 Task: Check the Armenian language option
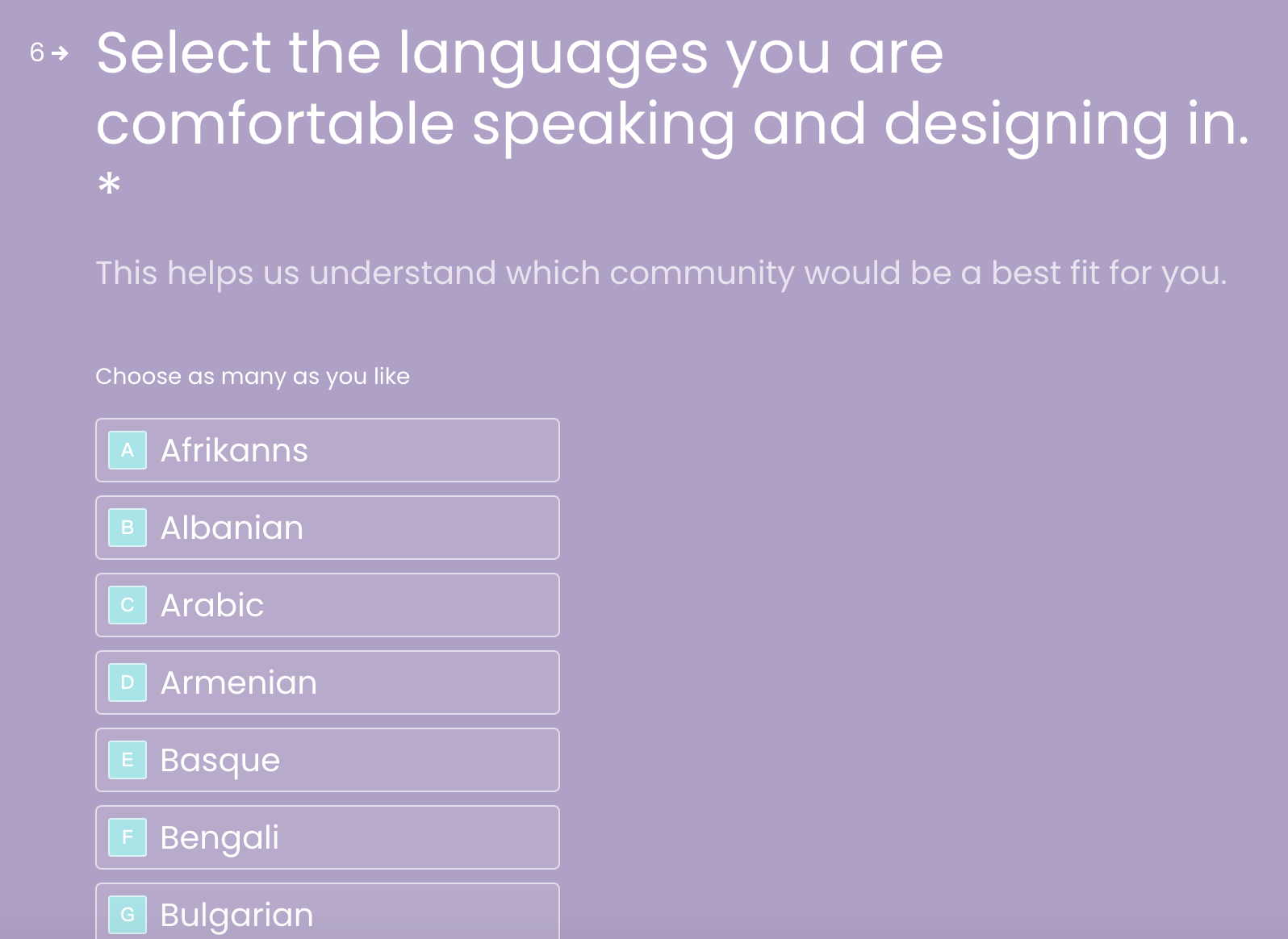(328, 682)
